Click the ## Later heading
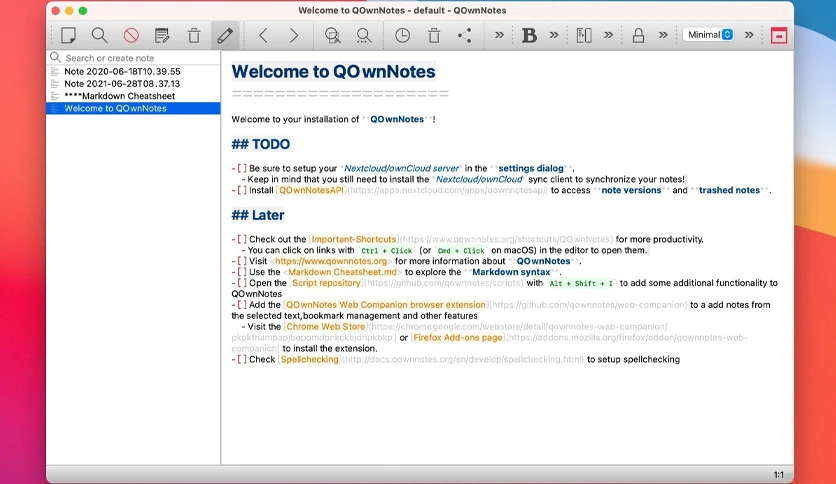This screenshot has height=484, width=836. (258, 215)
